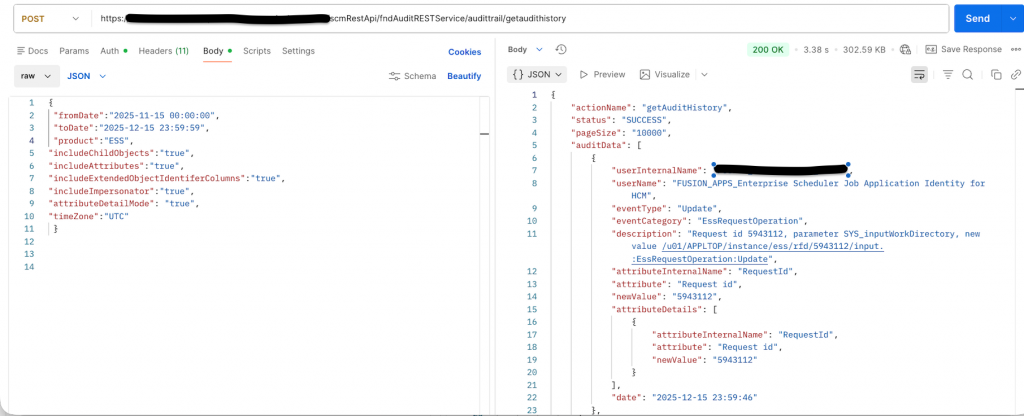Open the Cookies link
The image size is (1024, 416).
pos(464,52)
